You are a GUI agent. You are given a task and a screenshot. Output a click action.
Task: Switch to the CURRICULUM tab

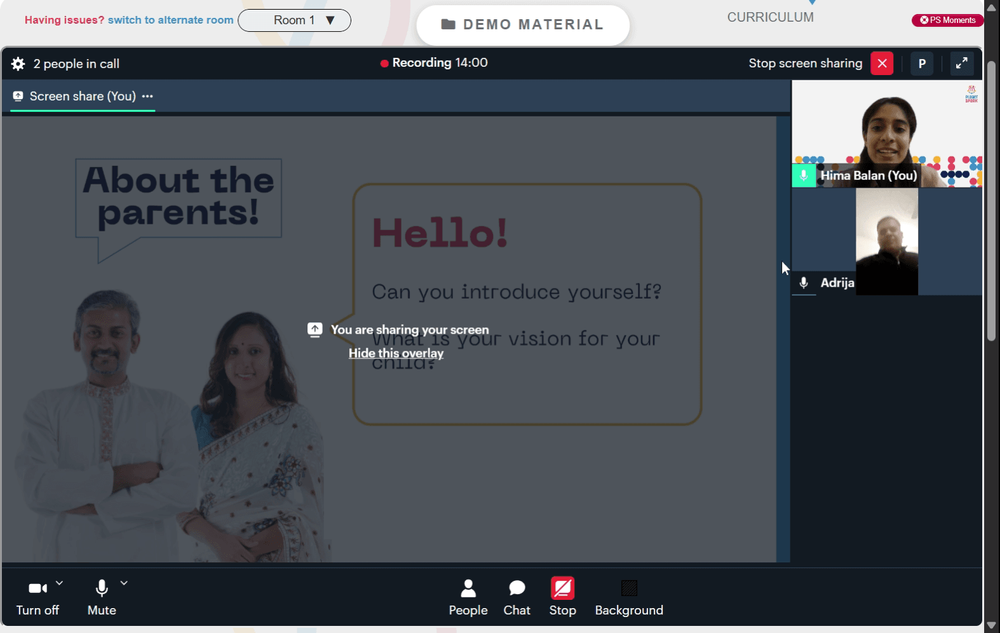coord(770,17)
